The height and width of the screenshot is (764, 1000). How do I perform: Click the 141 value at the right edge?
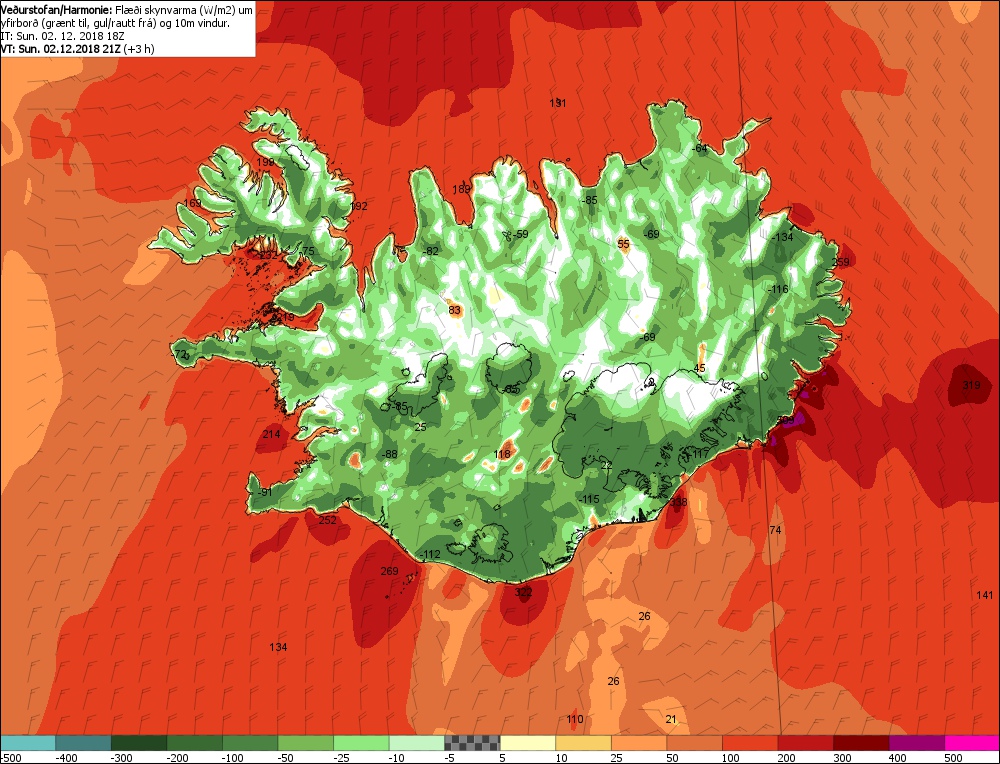tap(985, 596)
